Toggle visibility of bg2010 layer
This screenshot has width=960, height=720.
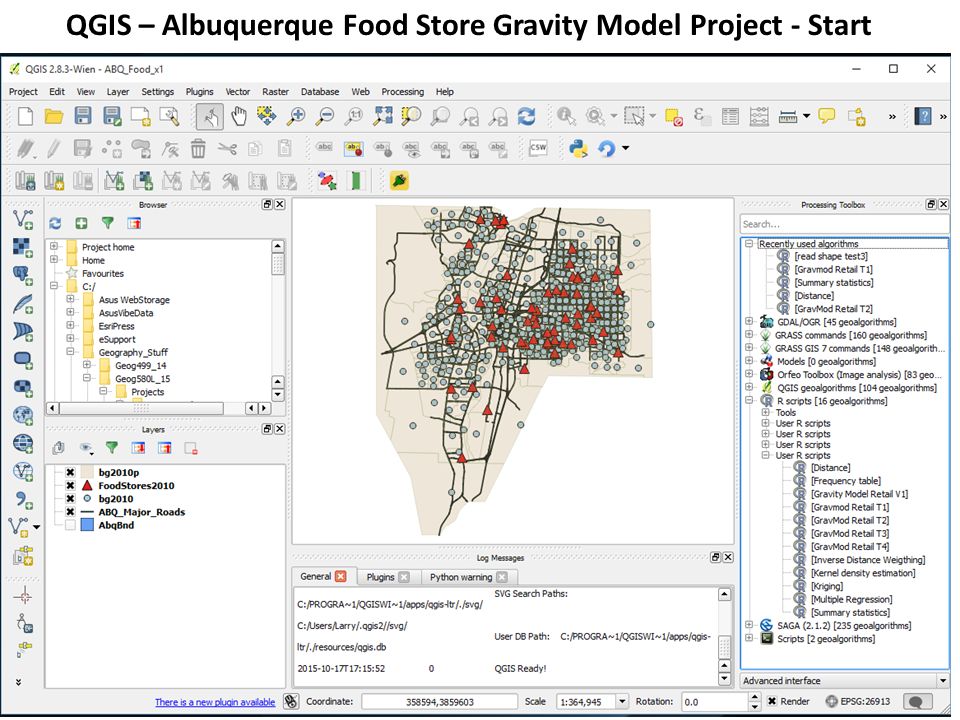(x=70, y=499)
